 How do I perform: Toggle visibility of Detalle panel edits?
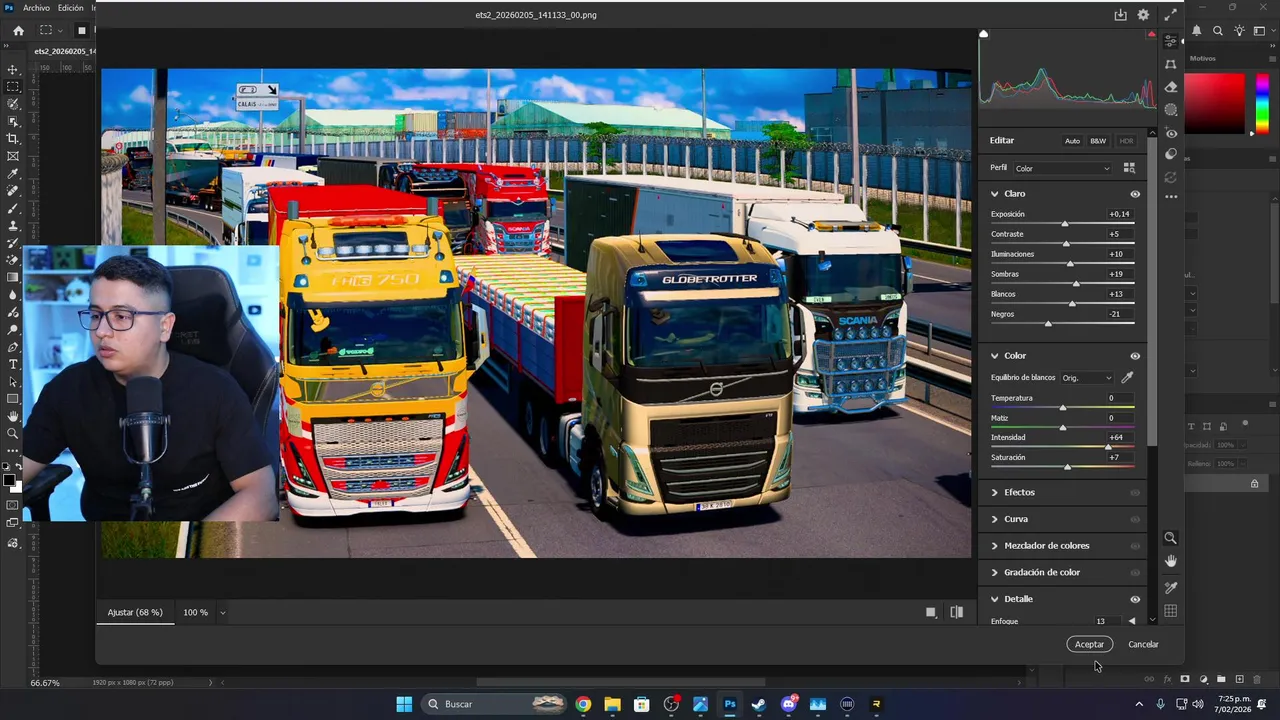click(x=1135, y=599)
